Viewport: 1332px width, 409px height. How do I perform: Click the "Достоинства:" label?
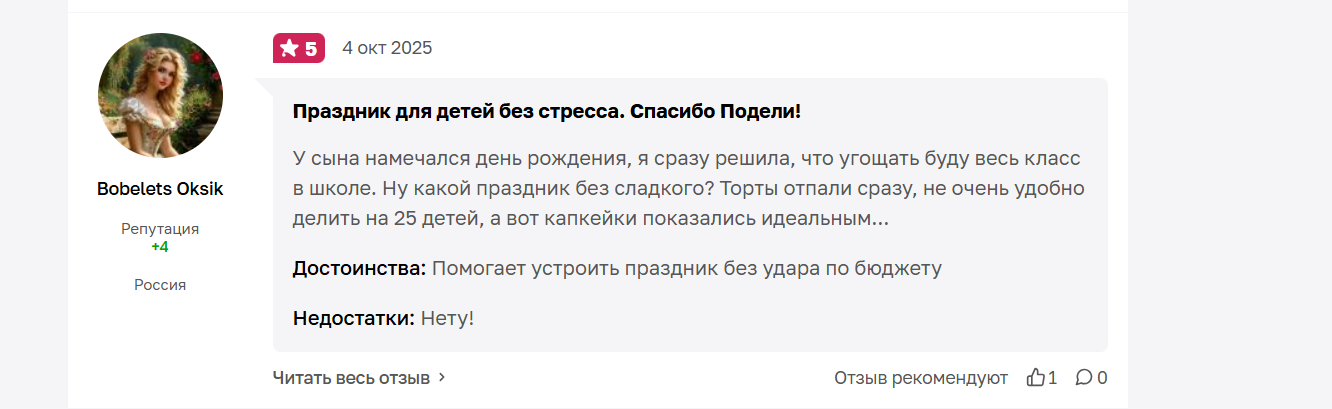pos(359,268)
